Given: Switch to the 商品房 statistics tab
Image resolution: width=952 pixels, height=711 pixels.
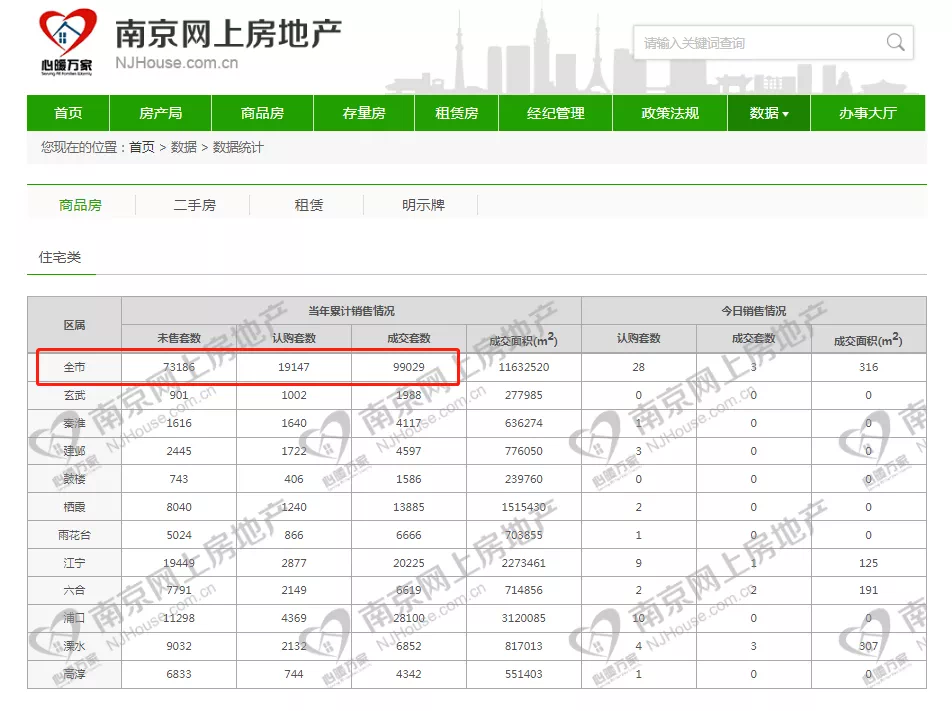Looking at the screenshot, I should [x=80, y=205].
